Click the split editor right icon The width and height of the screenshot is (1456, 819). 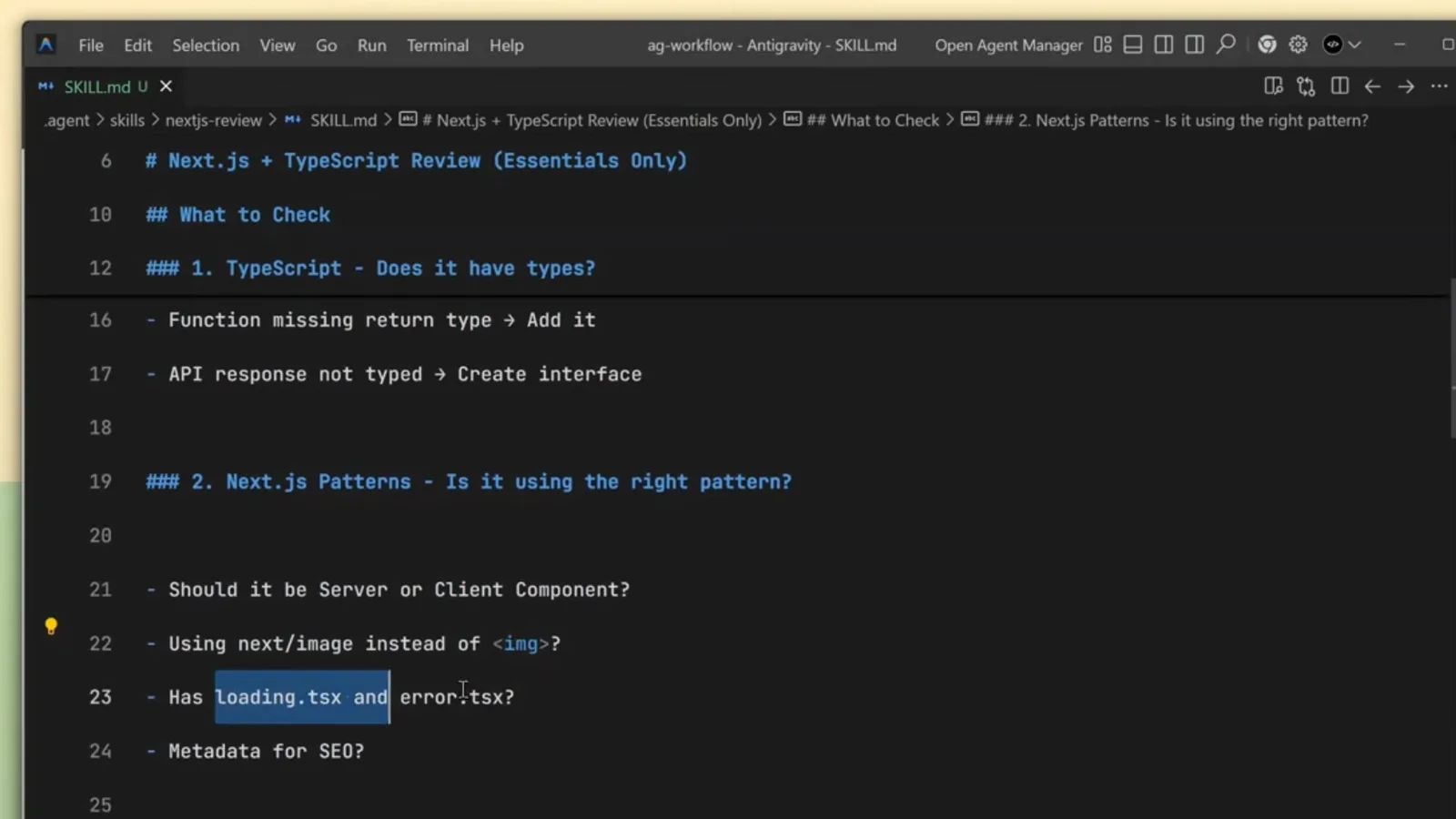point(1340,86)
